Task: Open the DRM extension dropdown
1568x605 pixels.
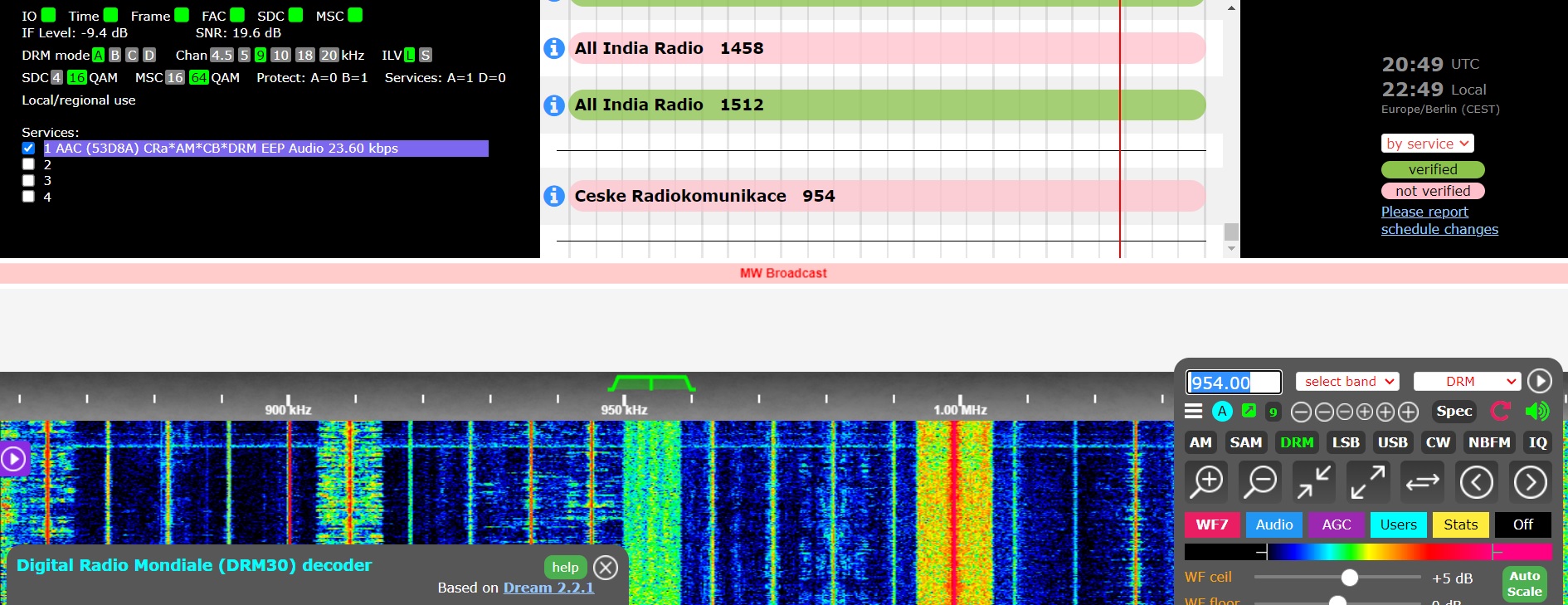Action: point(1467,382)
